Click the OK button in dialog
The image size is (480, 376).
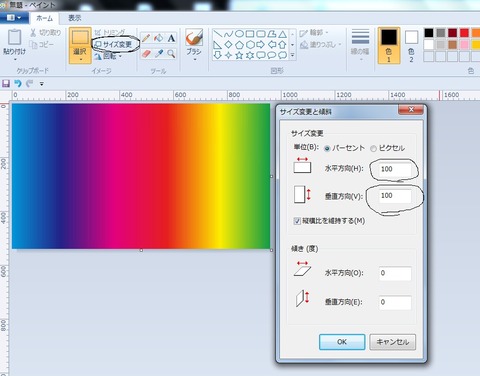(342, 342)
